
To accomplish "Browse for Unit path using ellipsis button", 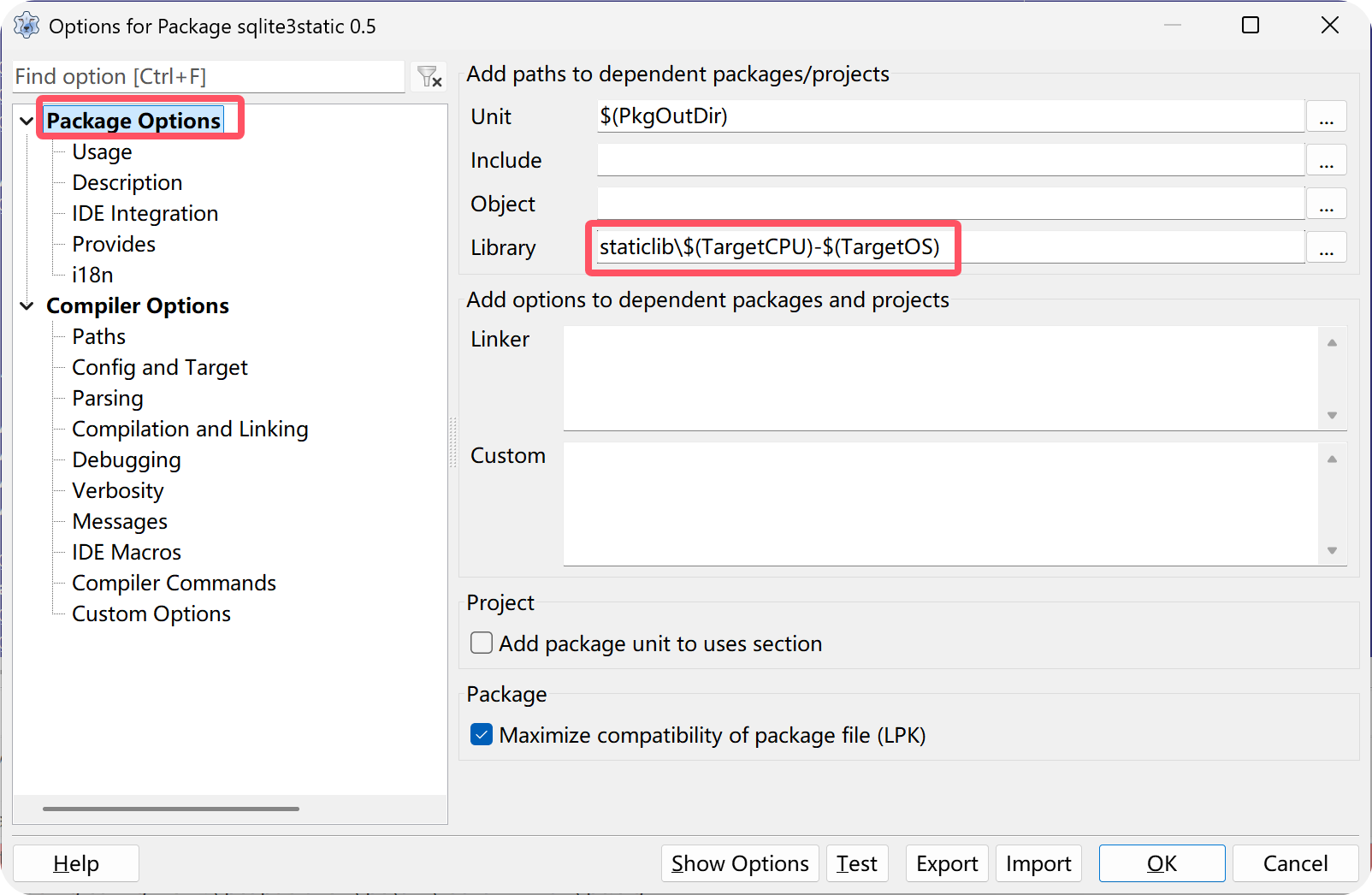I will point(1326,117).
